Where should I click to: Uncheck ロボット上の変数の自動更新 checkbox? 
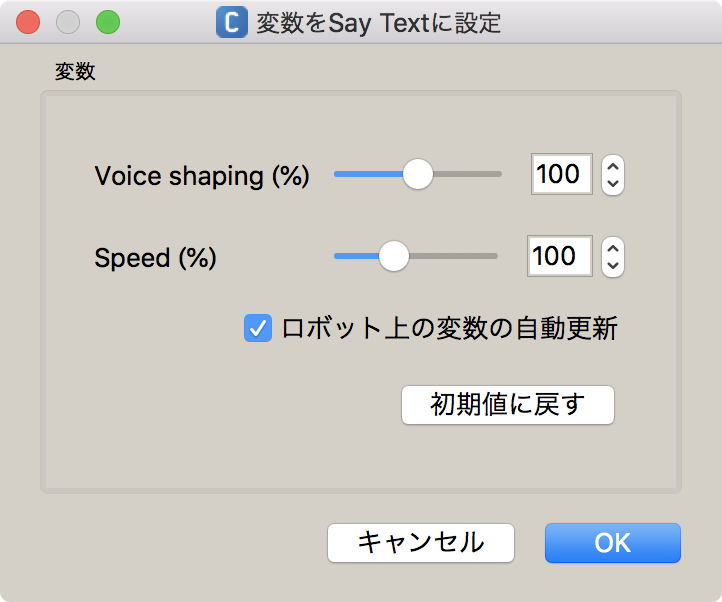pos(258,328)
